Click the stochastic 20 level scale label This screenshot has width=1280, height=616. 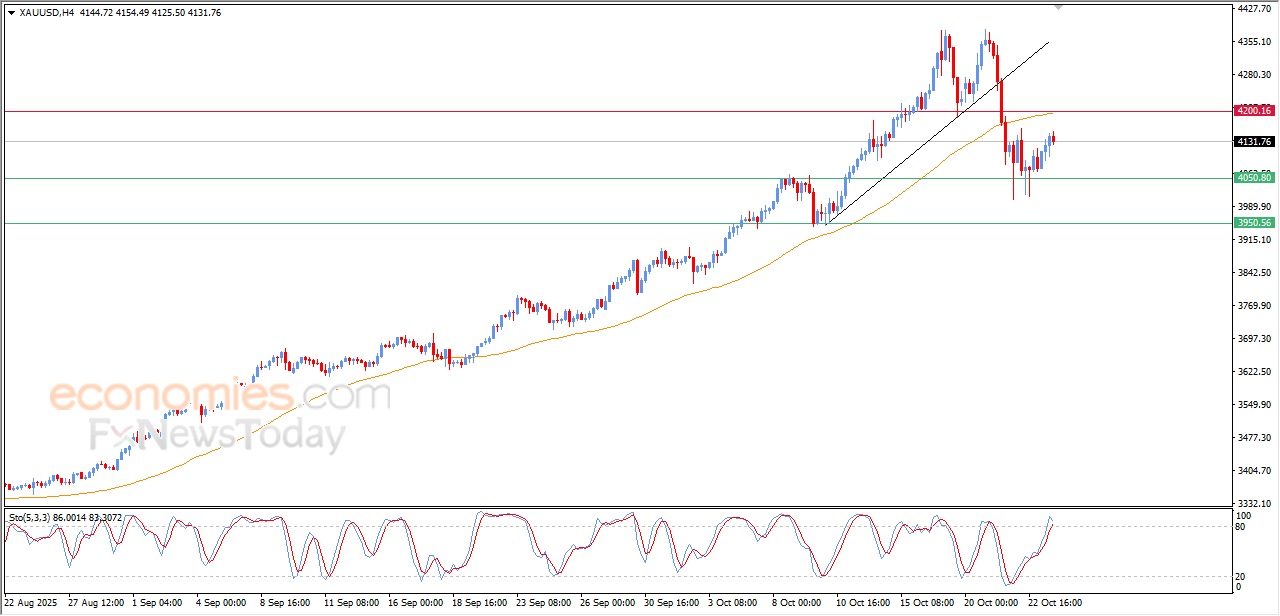pos(1242,576)
